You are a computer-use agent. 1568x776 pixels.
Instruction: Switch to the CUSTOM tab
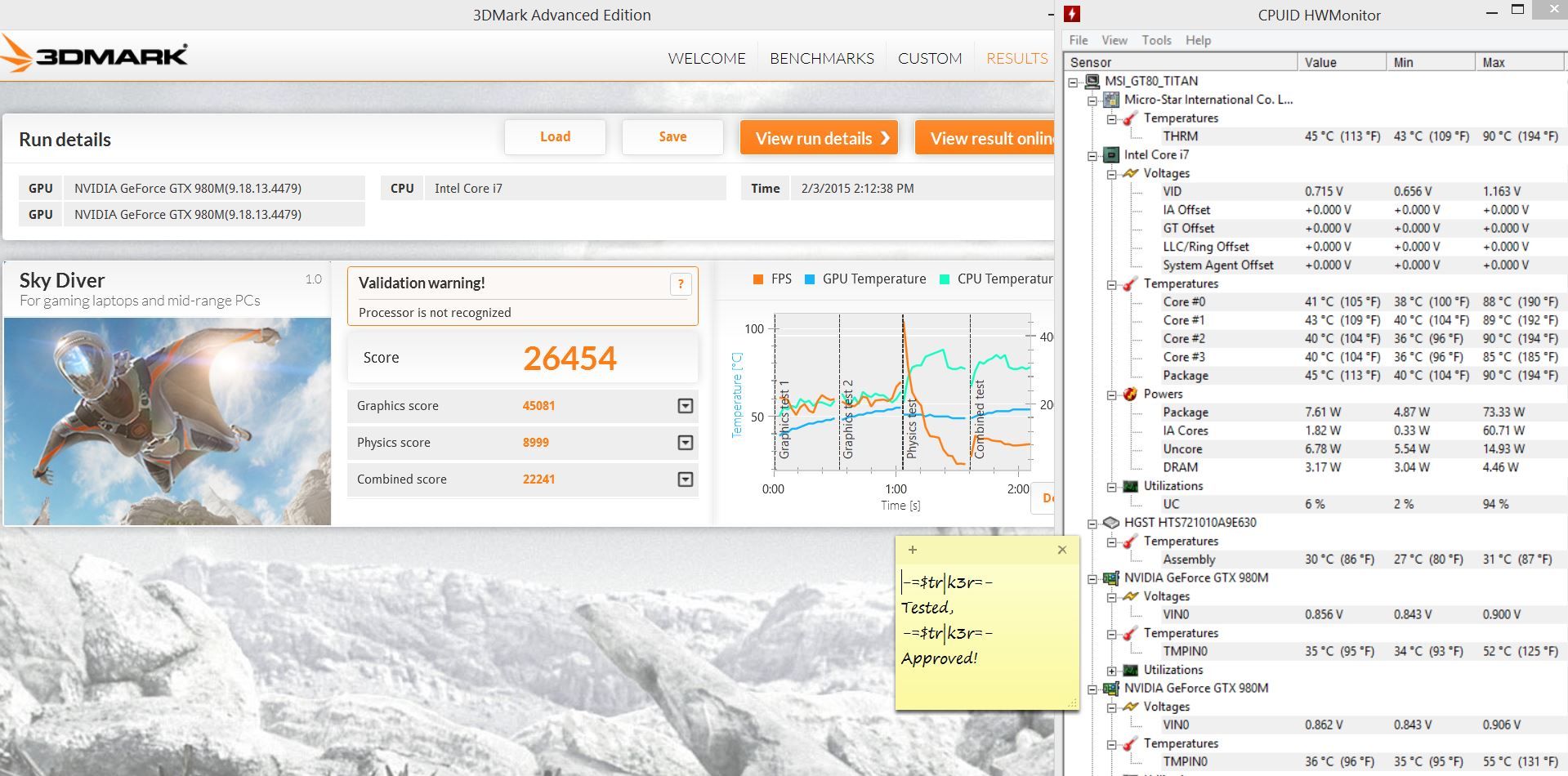(930, 58)
